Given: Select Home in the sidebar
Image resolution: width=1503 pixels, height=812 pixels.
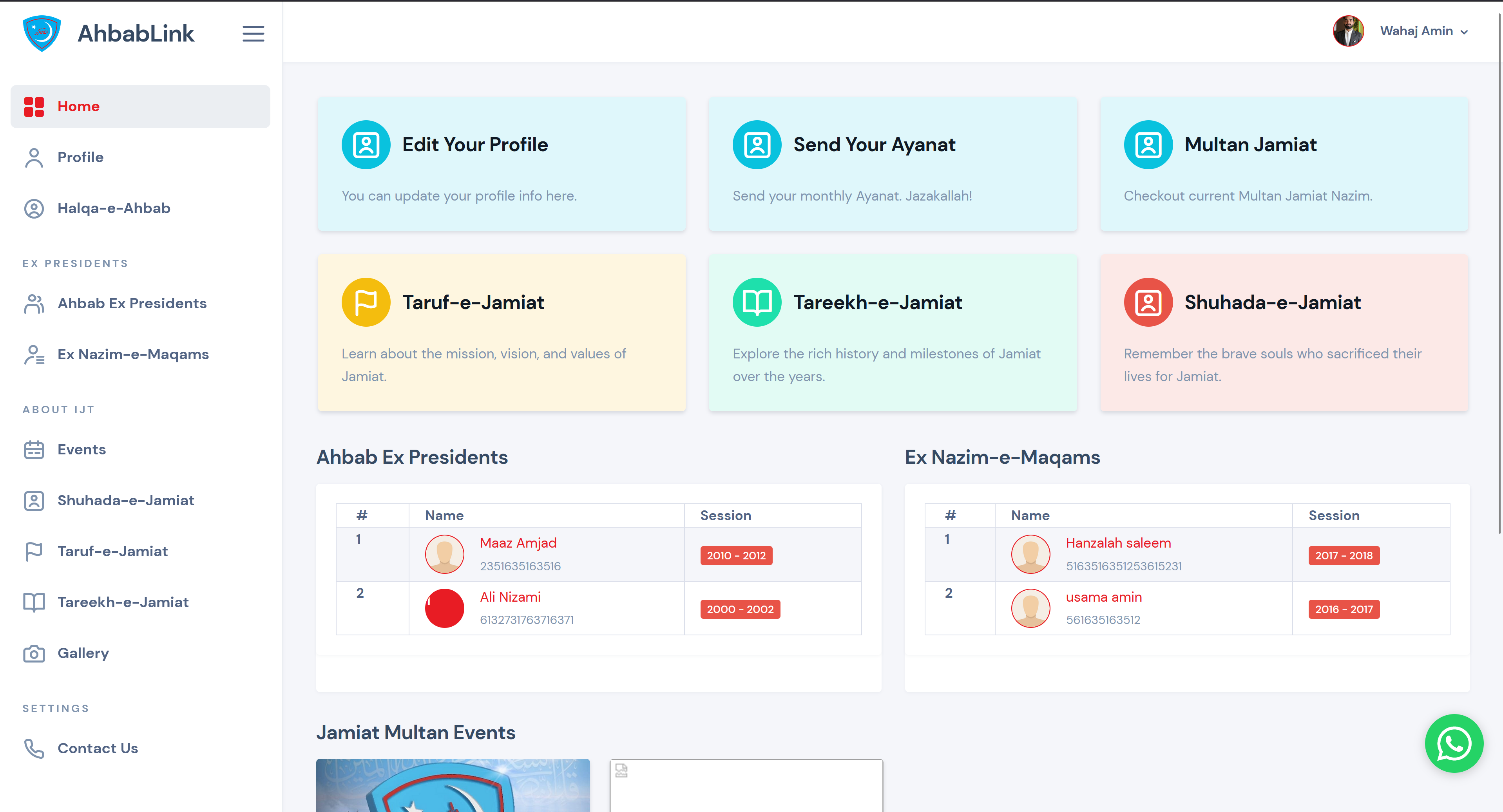Looking at the screenshot, I should (78, 107).
